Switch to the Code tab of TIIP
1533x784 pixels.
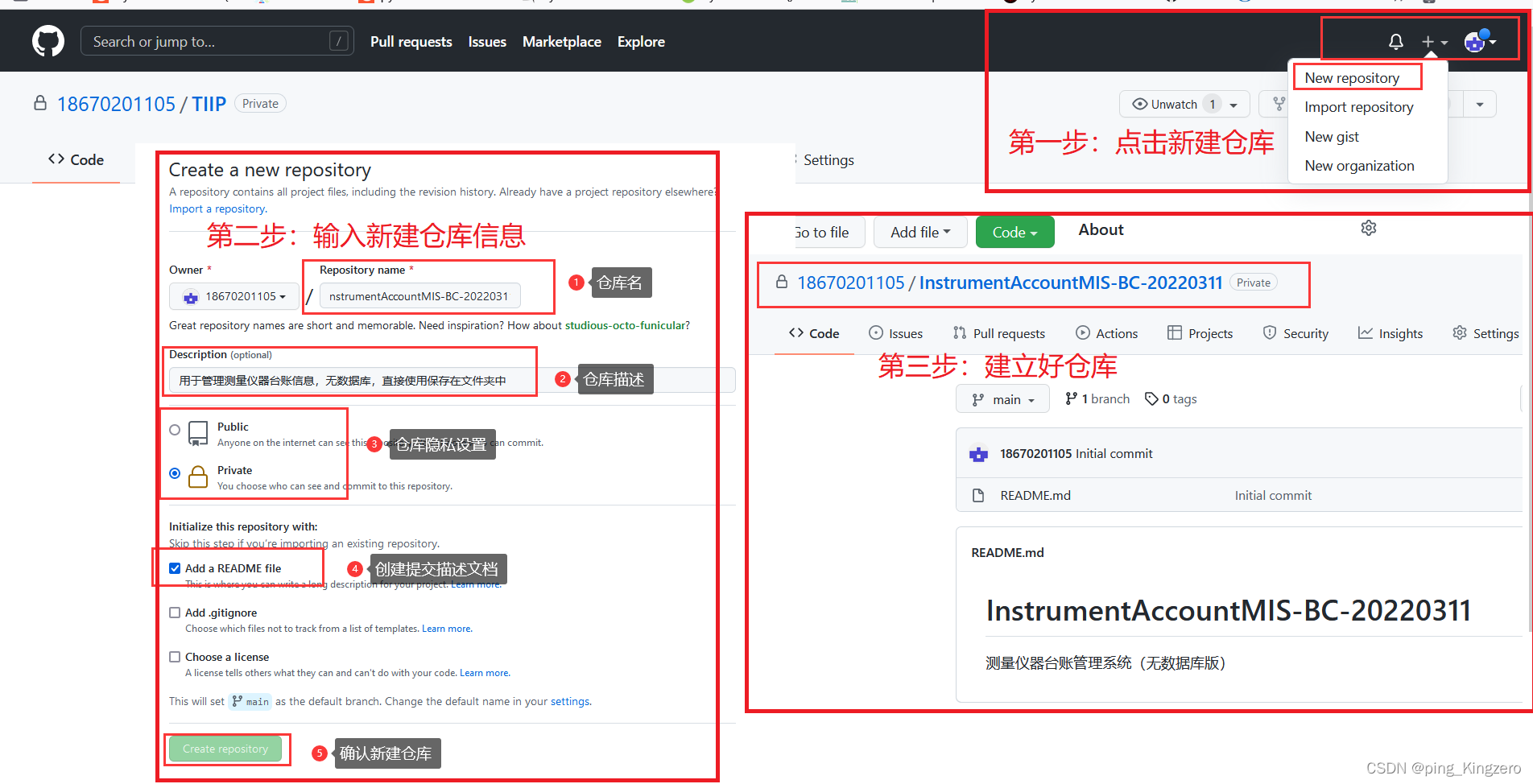[x=76, y=159]
